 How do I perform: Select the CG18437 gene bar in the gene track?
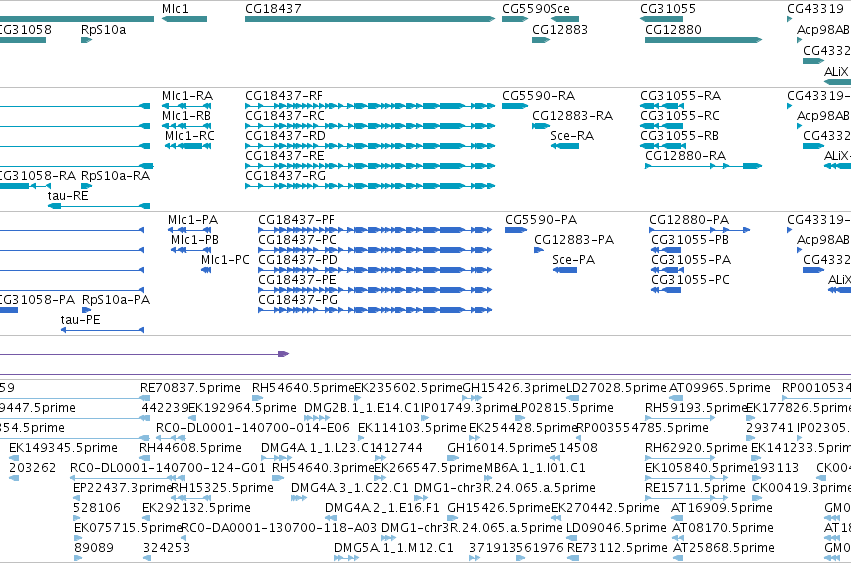coord(370,19)
